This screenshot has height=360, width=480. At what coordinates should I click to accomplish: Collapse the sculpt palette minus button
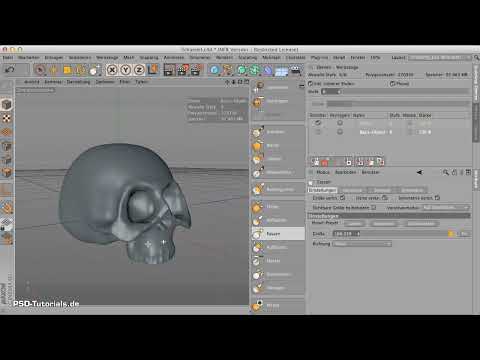pos(301,86)
